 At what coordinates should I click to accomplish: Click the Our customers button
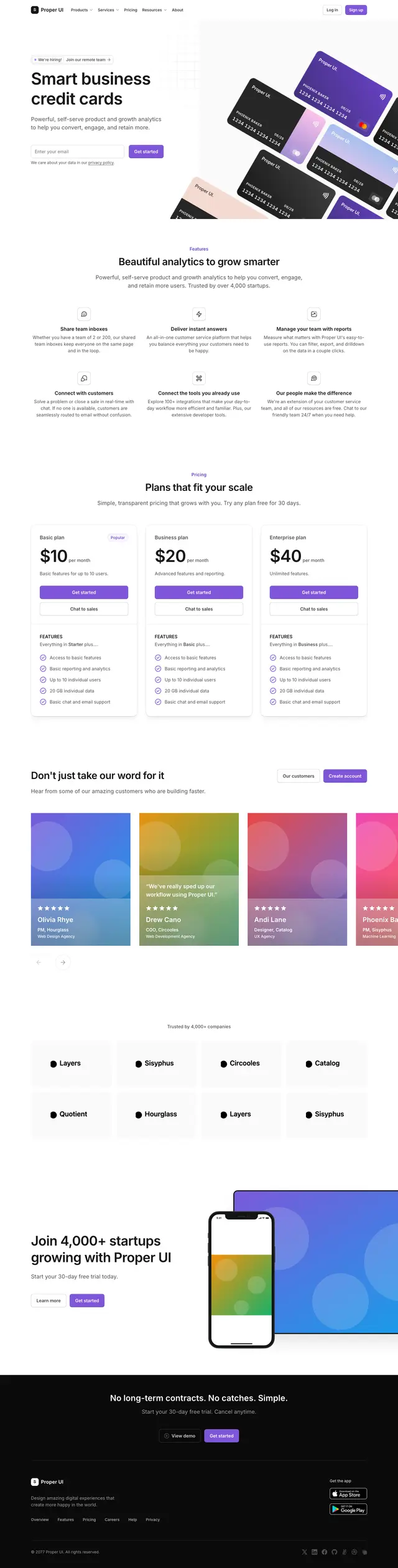click(298, 776)
